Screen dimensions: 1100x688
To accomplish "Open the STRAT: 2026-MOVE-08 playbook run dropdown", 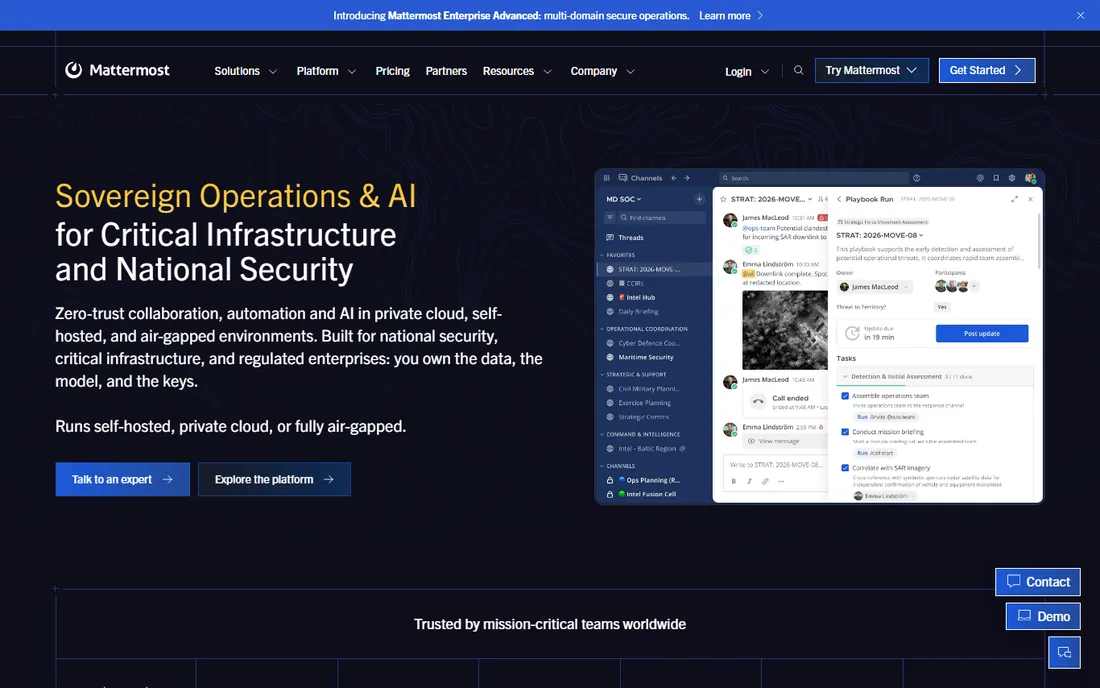I will [x=880, y=235].
